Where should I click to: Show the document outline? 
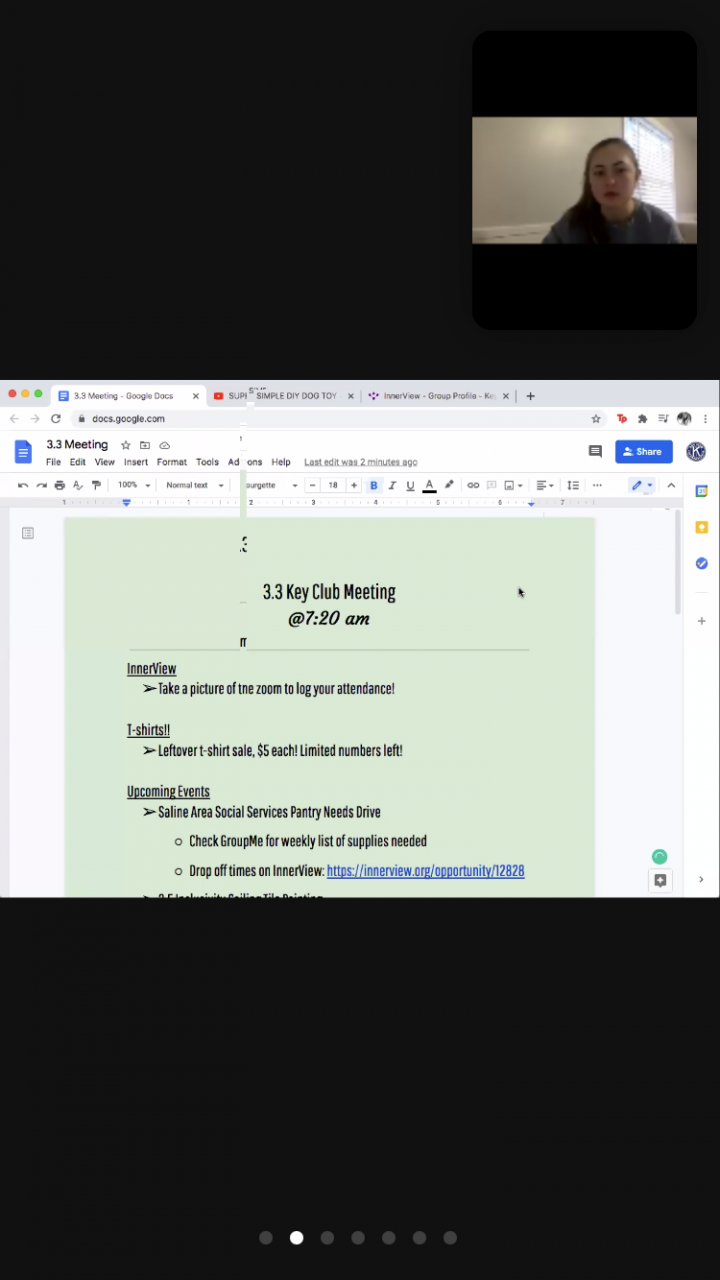tap(28, 533)
